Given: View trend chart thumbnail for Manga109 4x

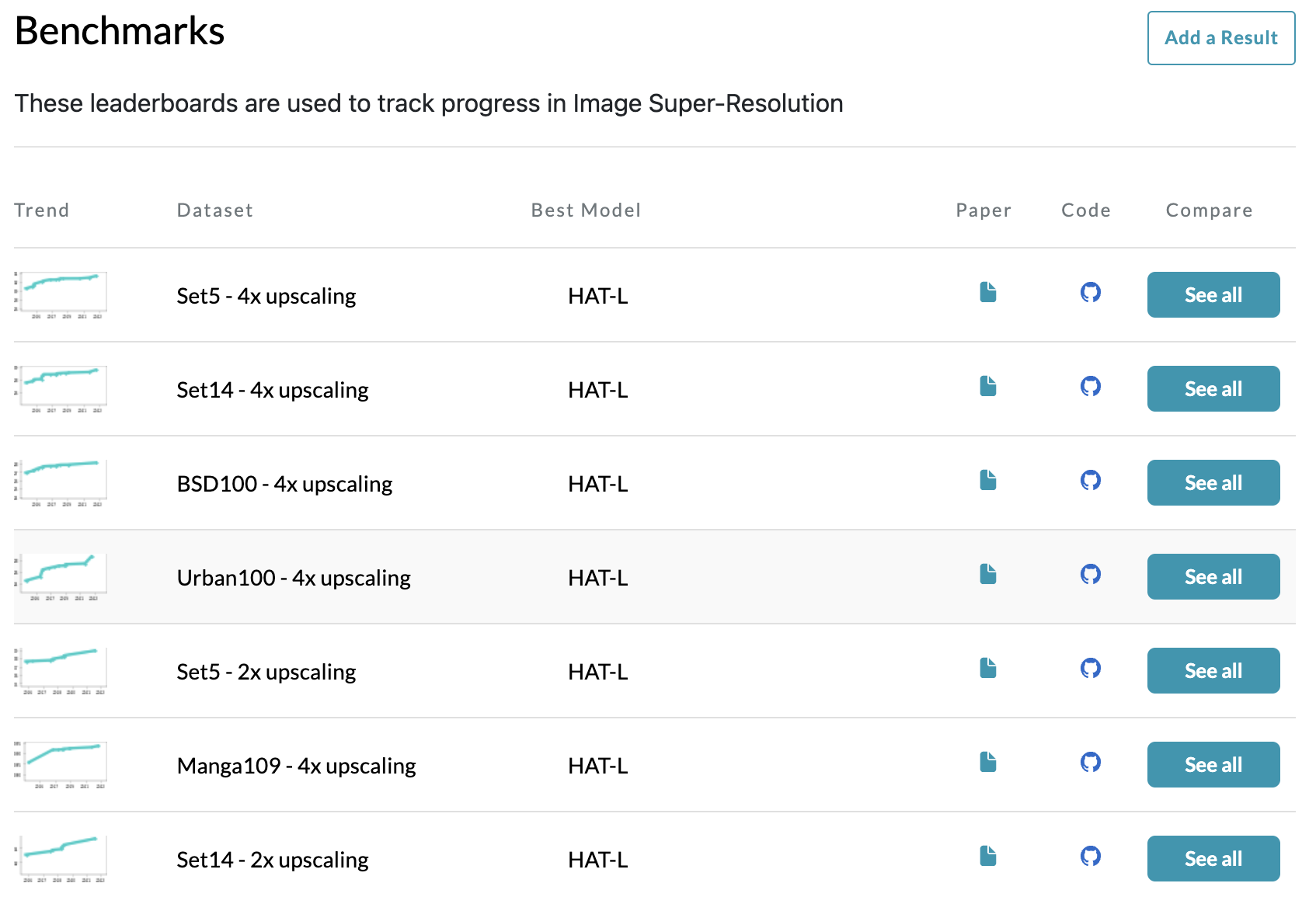Looking at the screenshot, I should [x=61, y=765].
